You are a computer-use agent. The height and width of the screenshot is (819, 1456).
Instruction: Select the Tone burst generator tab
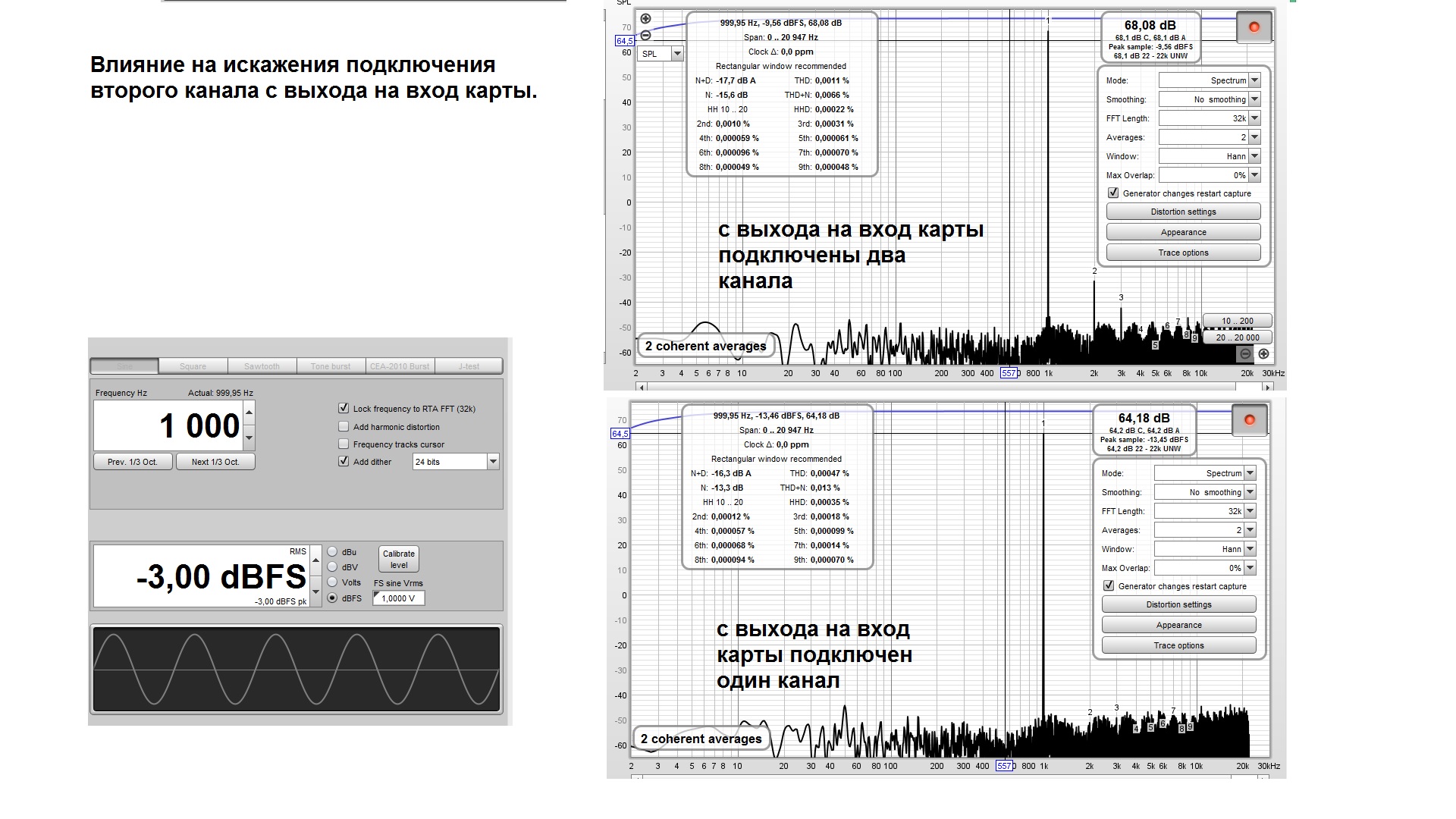point(331,366)
